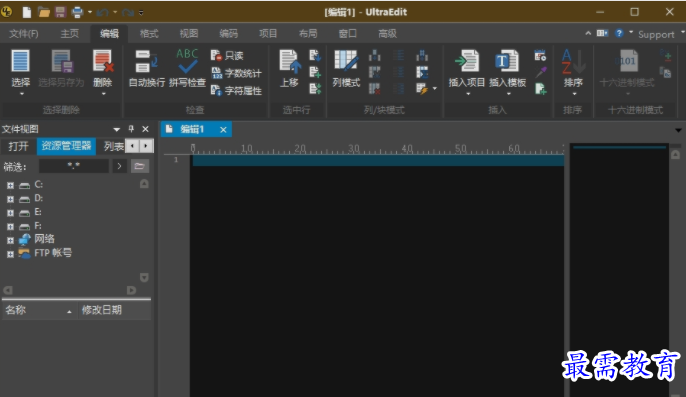This screenshot has width=686, height=397.
Task: Open the 插入模板 dropdown arrow
Action: pos(508,94)
